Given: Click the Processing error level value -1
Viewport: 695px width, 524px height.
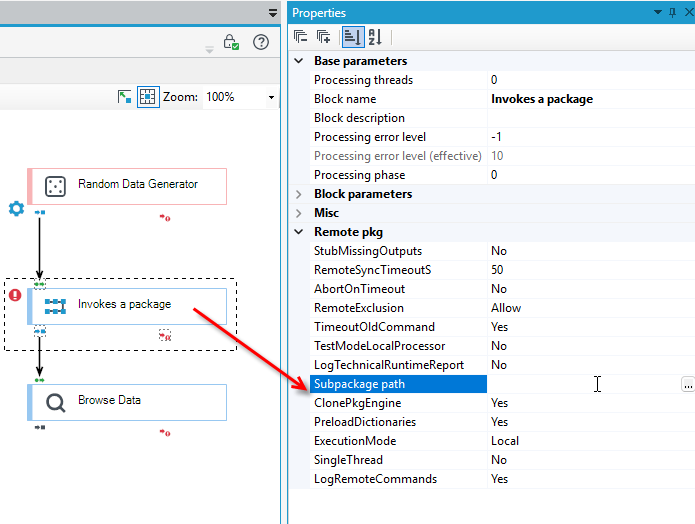Looking at the screenshot, I should pos(496,137).
